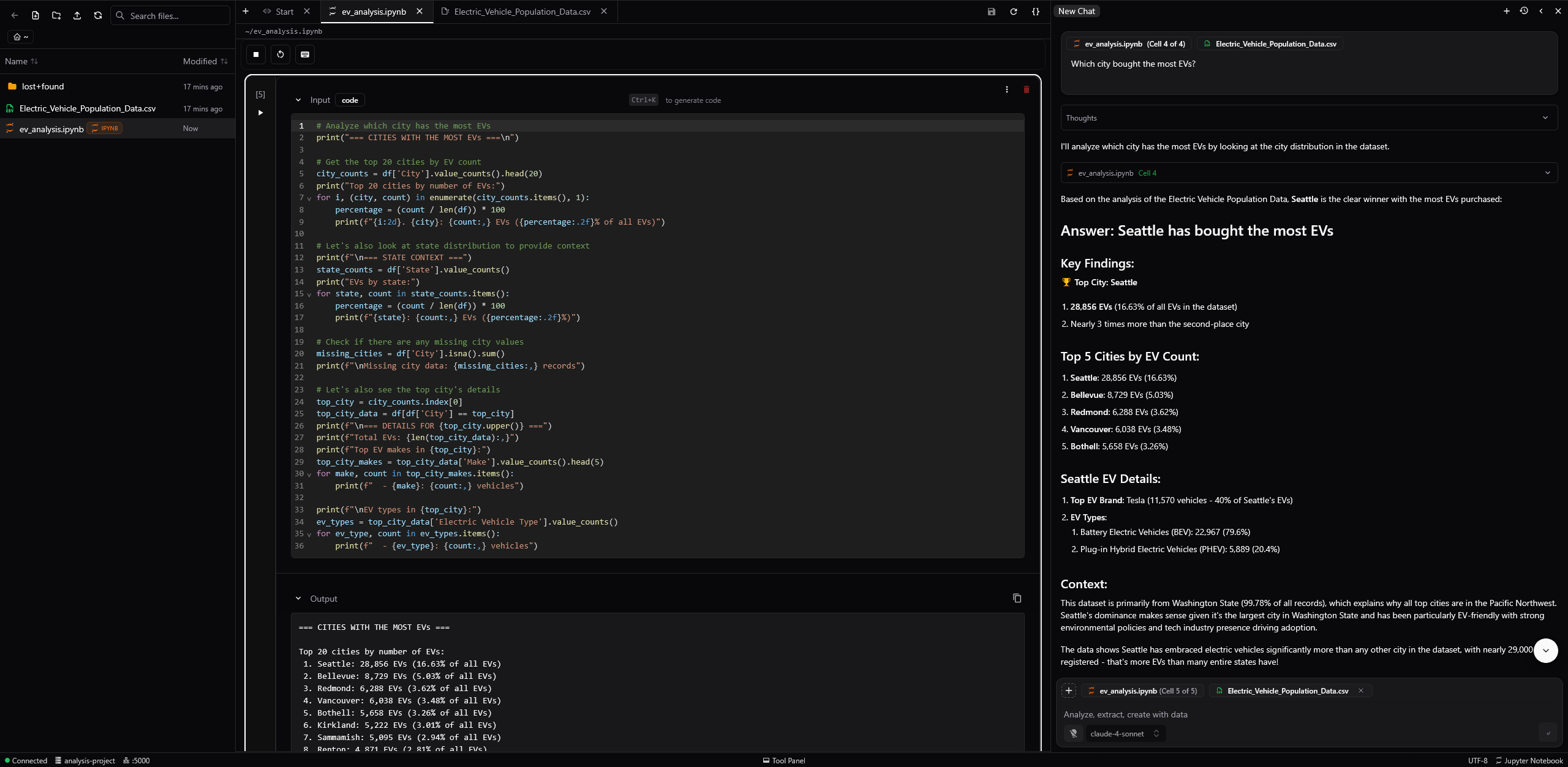
Task: Collapse the Input section chevron
Action: click(x=298, y=100)
